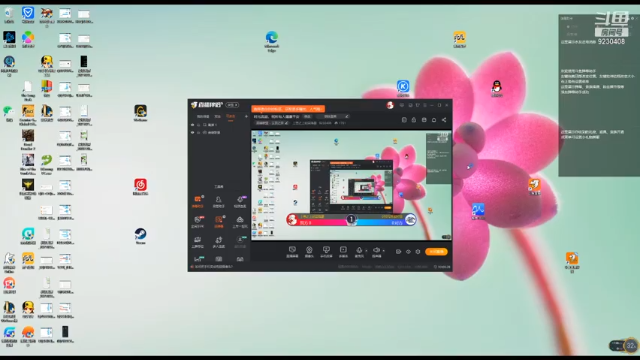
Task: Mute the microphone in the bottom toolbar
Action: coord(359,250)
